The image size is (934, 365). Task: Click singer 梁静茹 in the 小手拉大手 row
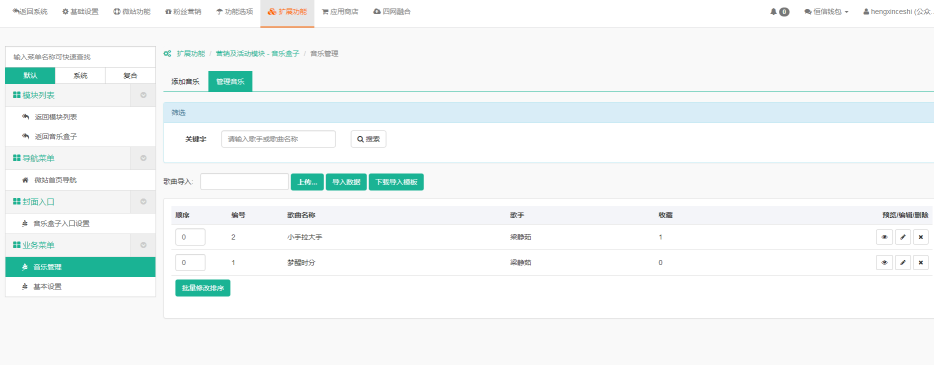[x=521, y=237]
